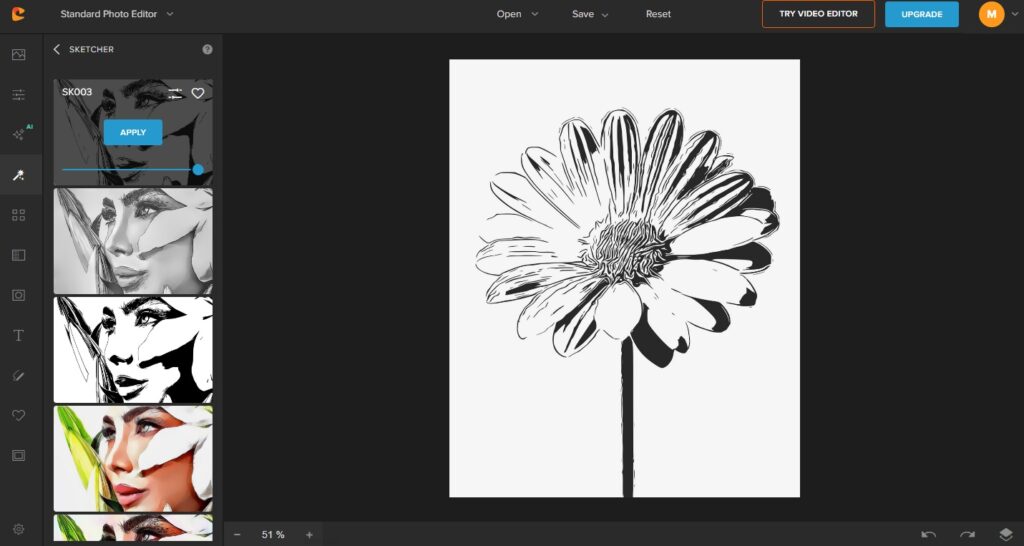Image resolution: width=1024 pixels, height=546 pixels.
Task: Click the Try Video Editor button
Action: (818, 14)
